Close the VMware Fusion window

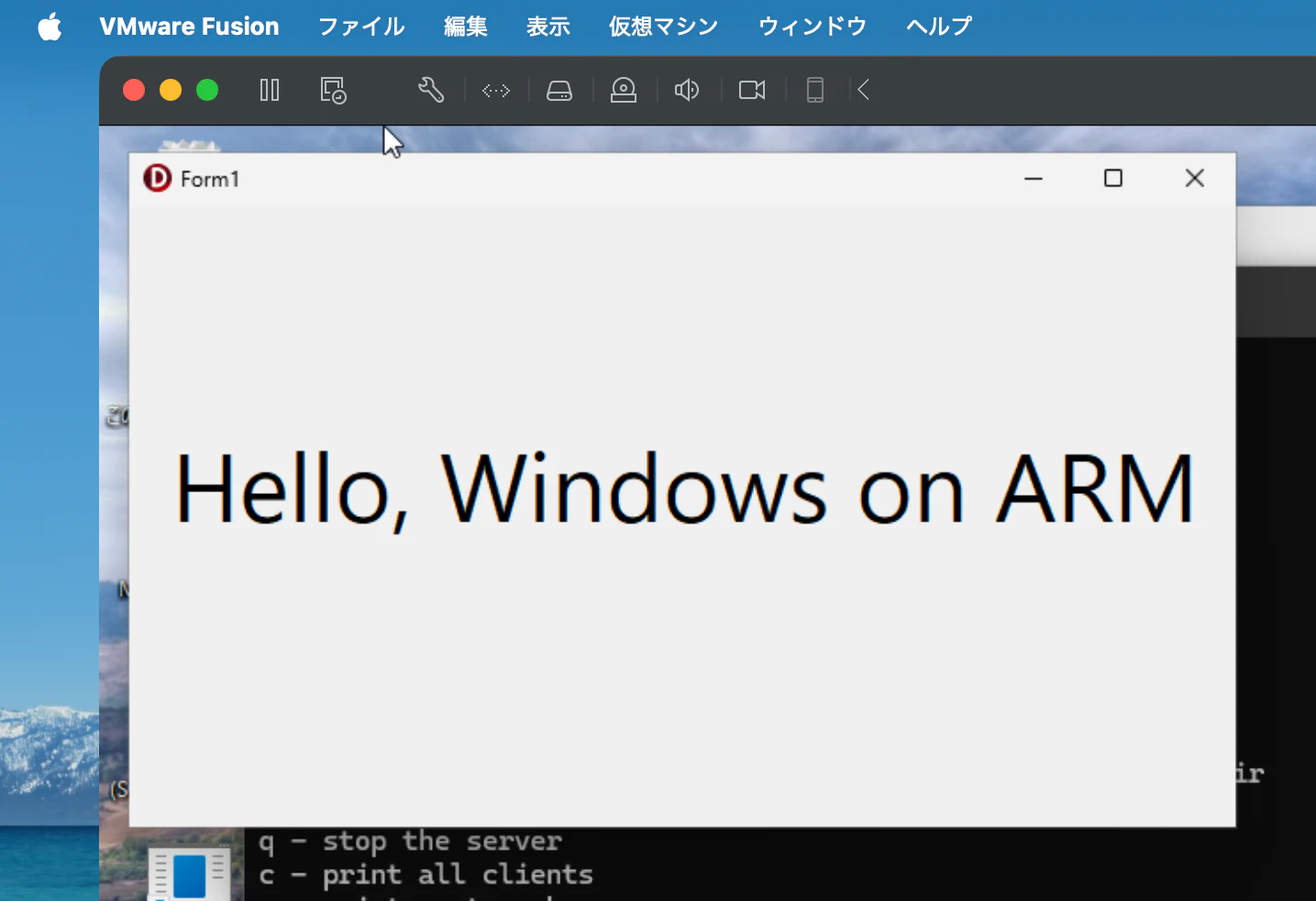point(134,90)
